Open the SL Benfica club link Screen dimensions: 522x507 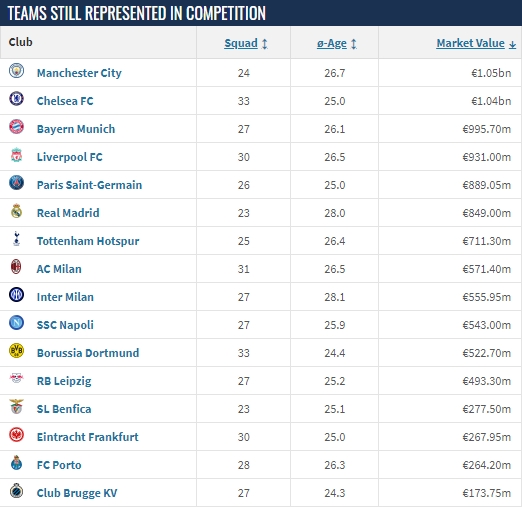pyautogui.click(x=64, y=409)
